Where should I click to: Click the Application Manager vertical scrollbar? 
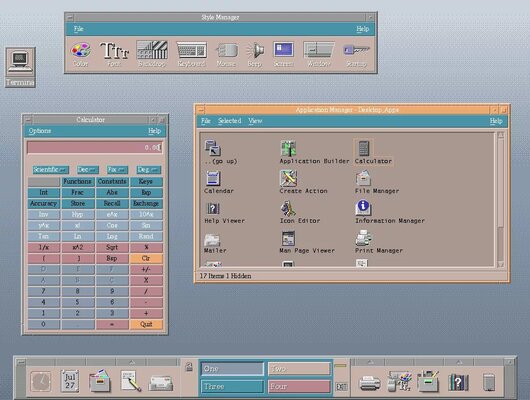(501, 199)
